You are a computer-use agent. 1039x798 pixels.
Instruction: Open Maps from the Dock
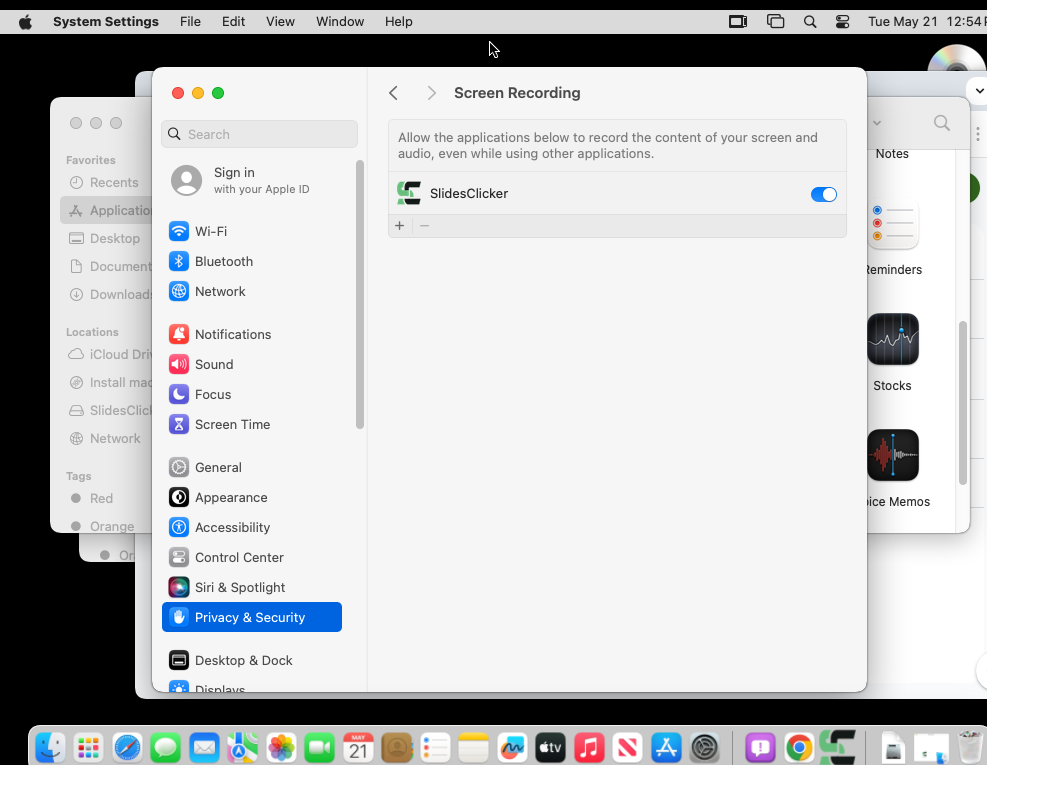pyautogui.click(x=243, y=748)
